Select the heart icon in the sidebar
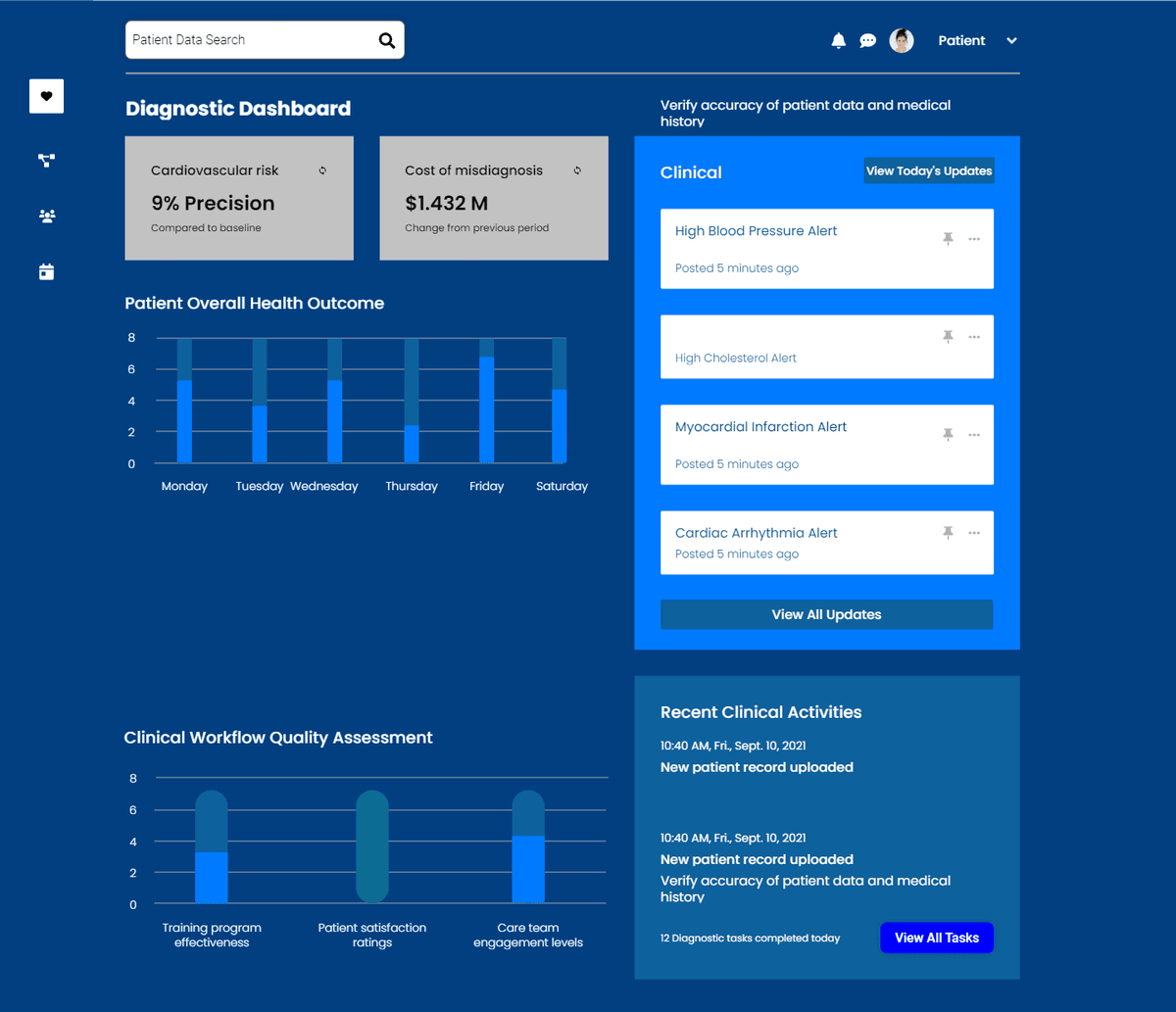This screenshot has height=1012, width=1176. 46,96
